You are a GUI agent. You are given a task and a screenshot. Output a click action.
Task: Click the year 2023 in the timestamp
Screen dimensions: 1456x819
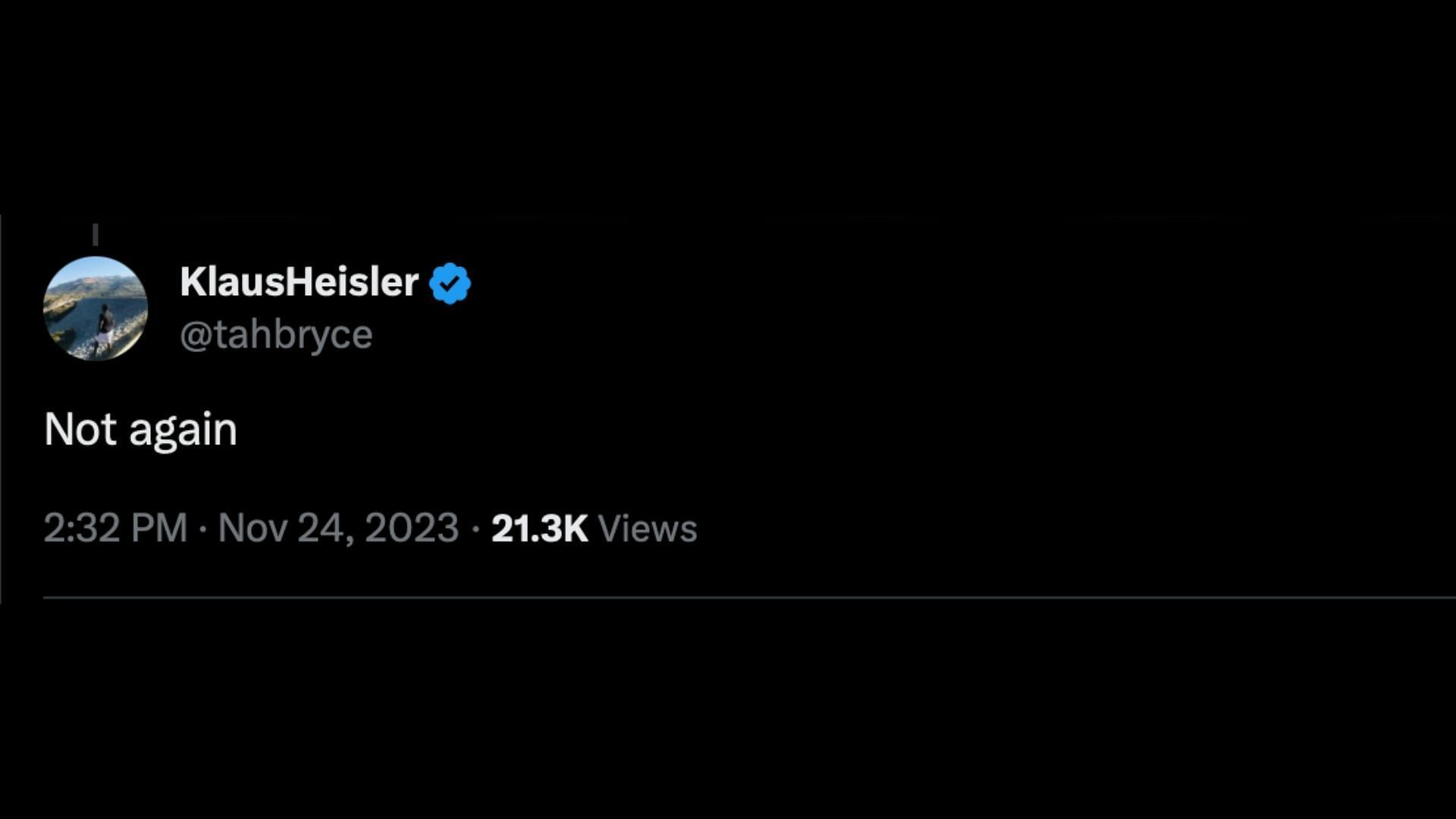pos(412,528)
